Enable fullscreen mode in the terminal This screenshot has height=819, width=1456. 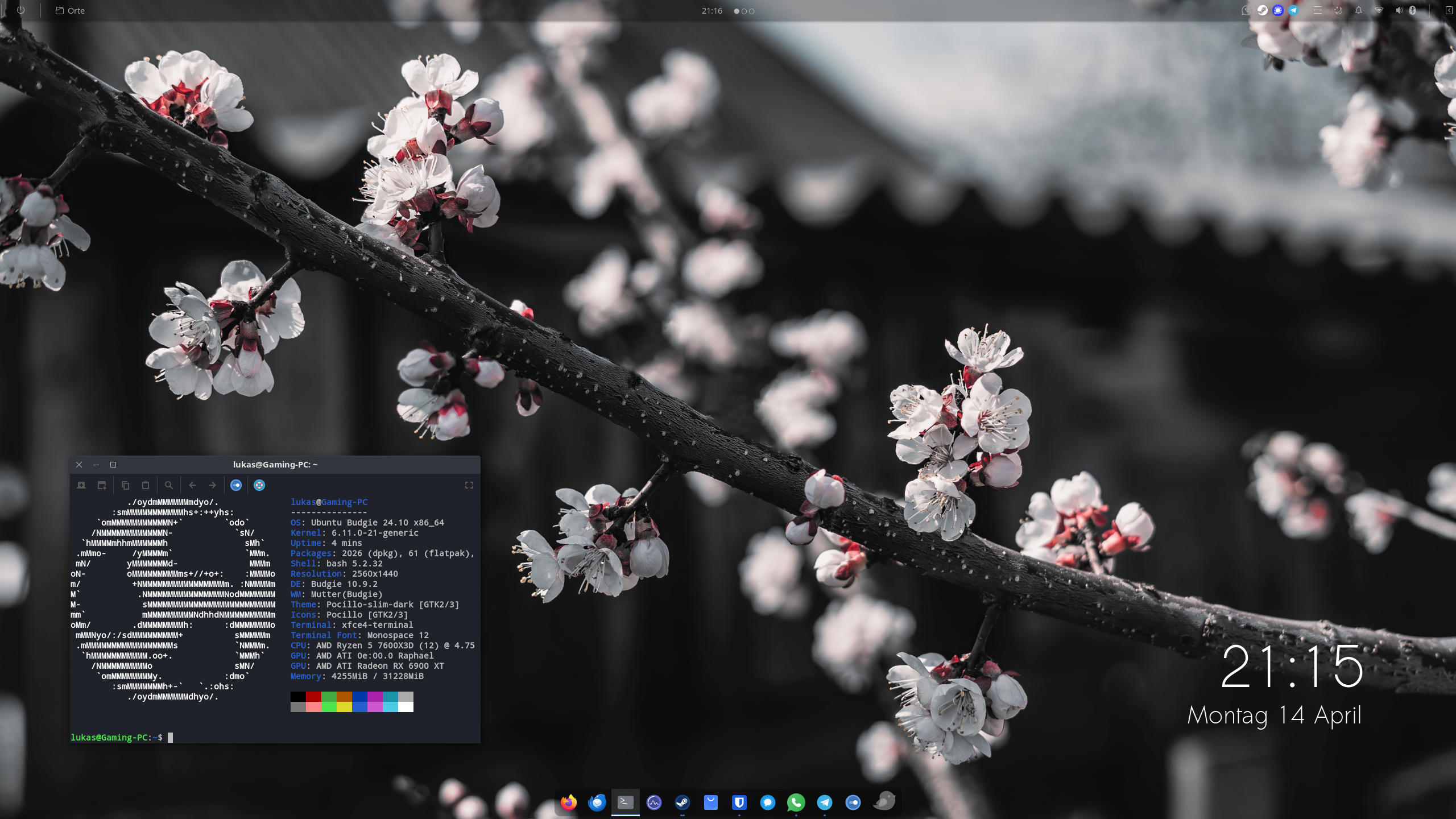(x=469, y=485)
